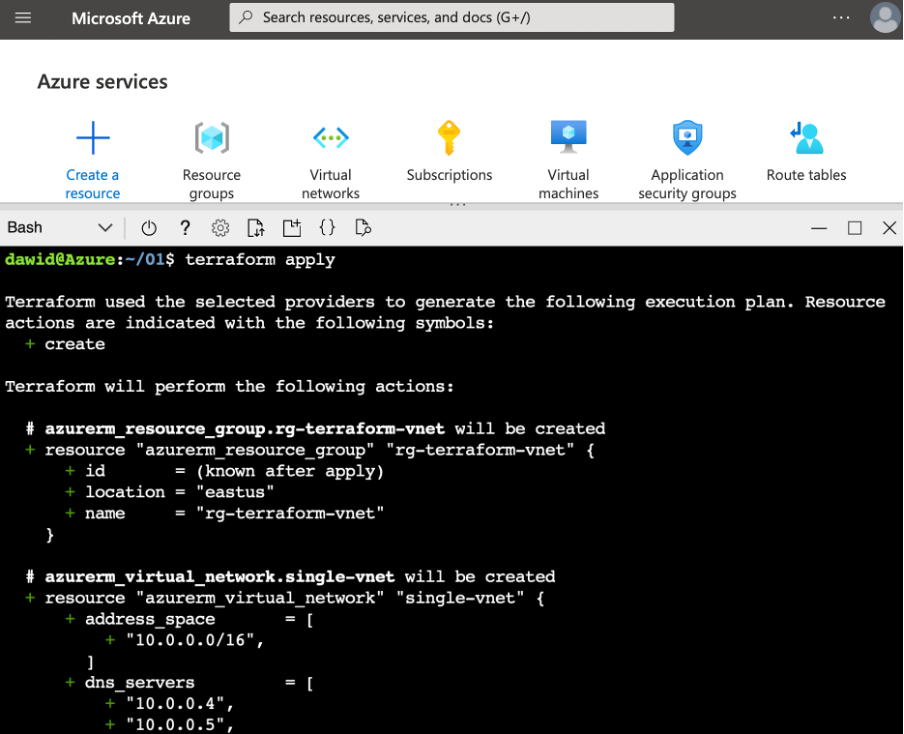Image resolution: width=904 pixels, height=734 pixels.
Task: Open a new Cloud Shell session icon
Action: pos(292,228)
